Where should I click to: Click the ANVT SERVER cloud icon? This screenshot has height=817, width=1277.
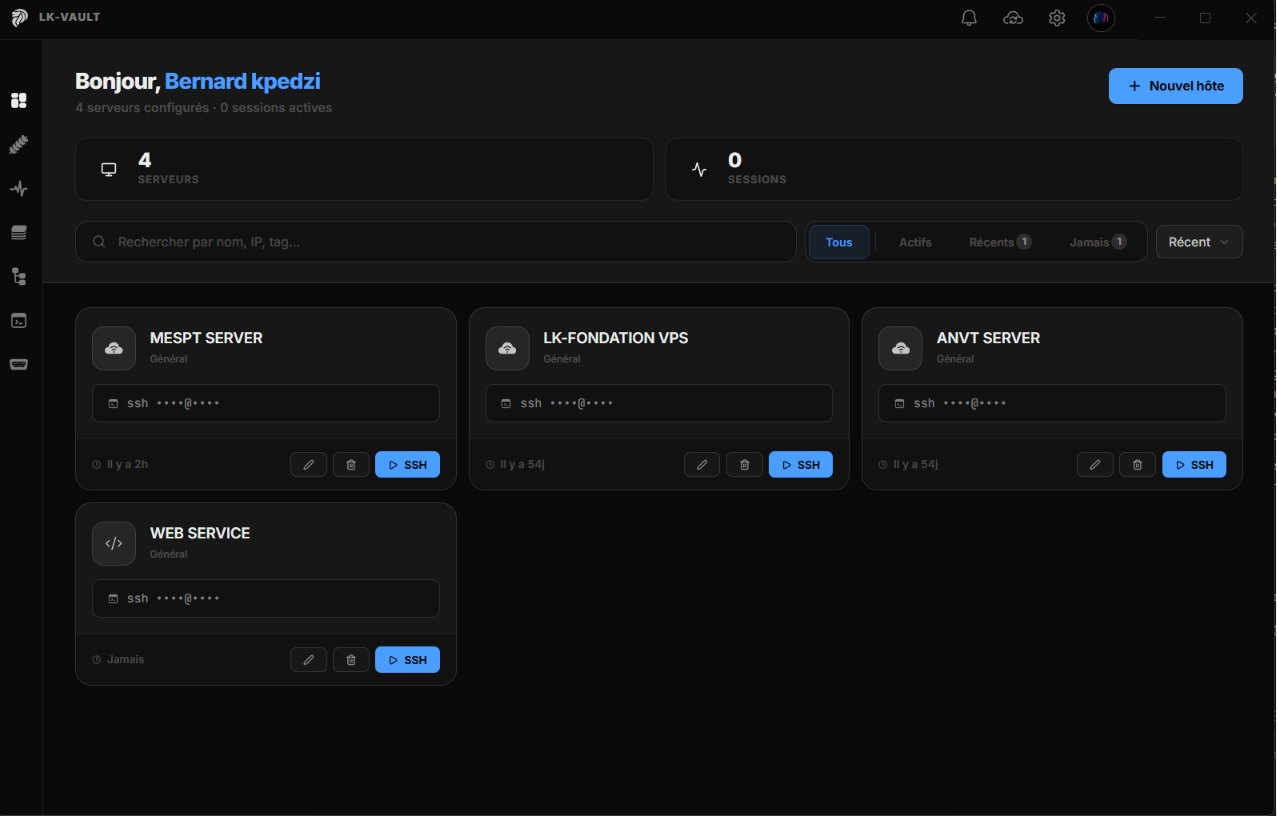(x=900, y=348)
